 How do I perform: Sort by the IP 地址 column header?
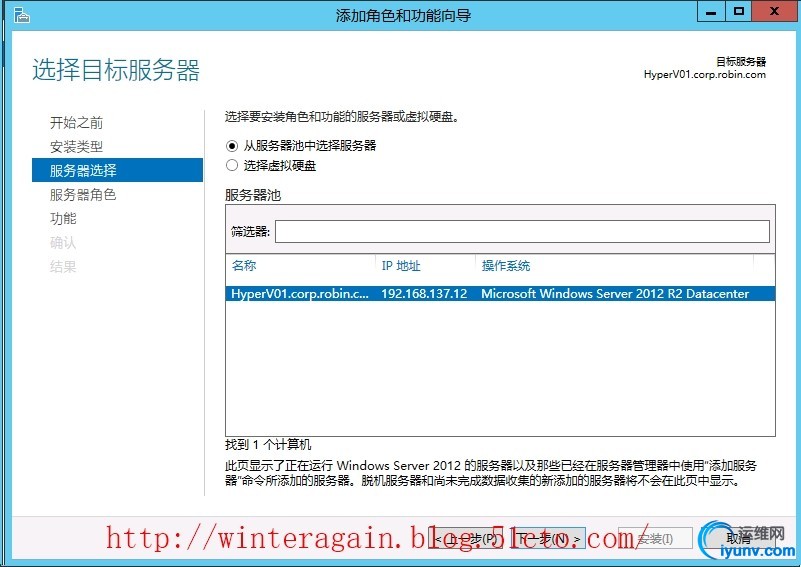(x=401, y=266)
